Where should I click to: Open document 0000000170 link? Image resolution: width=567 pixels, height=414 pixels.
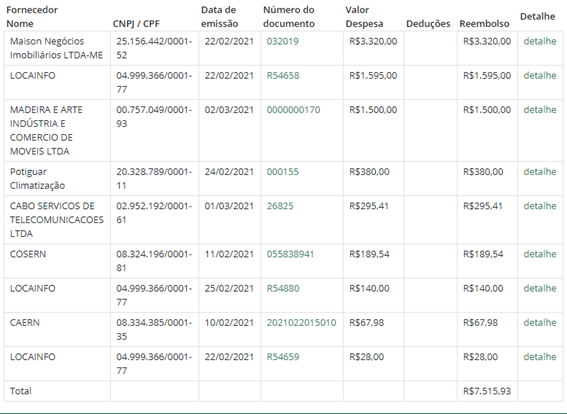(293, 110)
